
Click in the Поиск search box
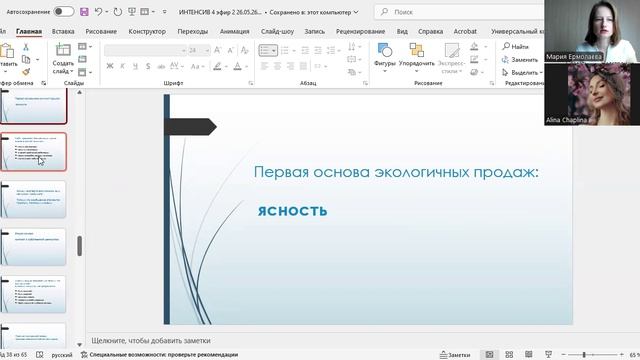click(459, 12)
